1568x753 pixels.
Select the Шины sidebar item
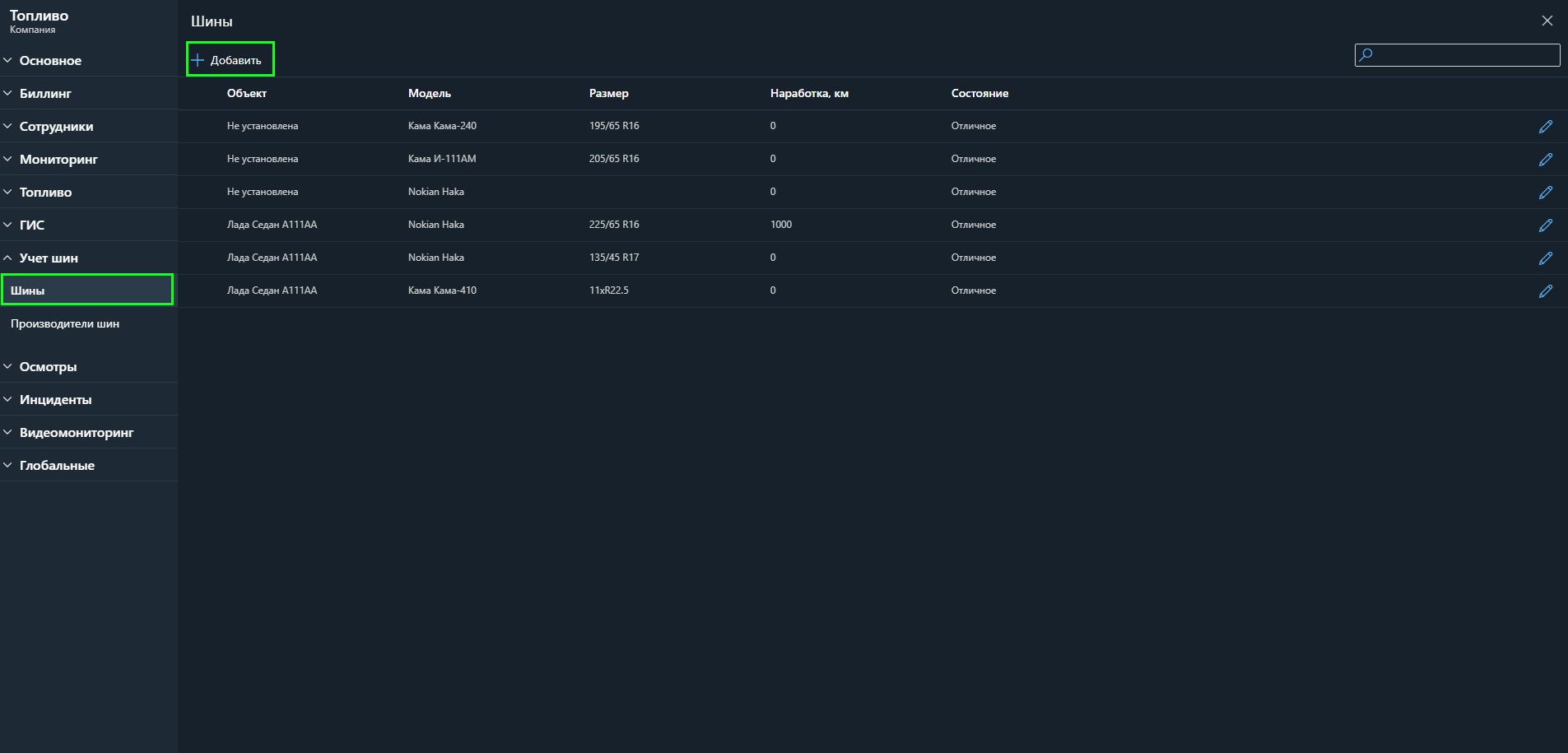pos(86,291)
